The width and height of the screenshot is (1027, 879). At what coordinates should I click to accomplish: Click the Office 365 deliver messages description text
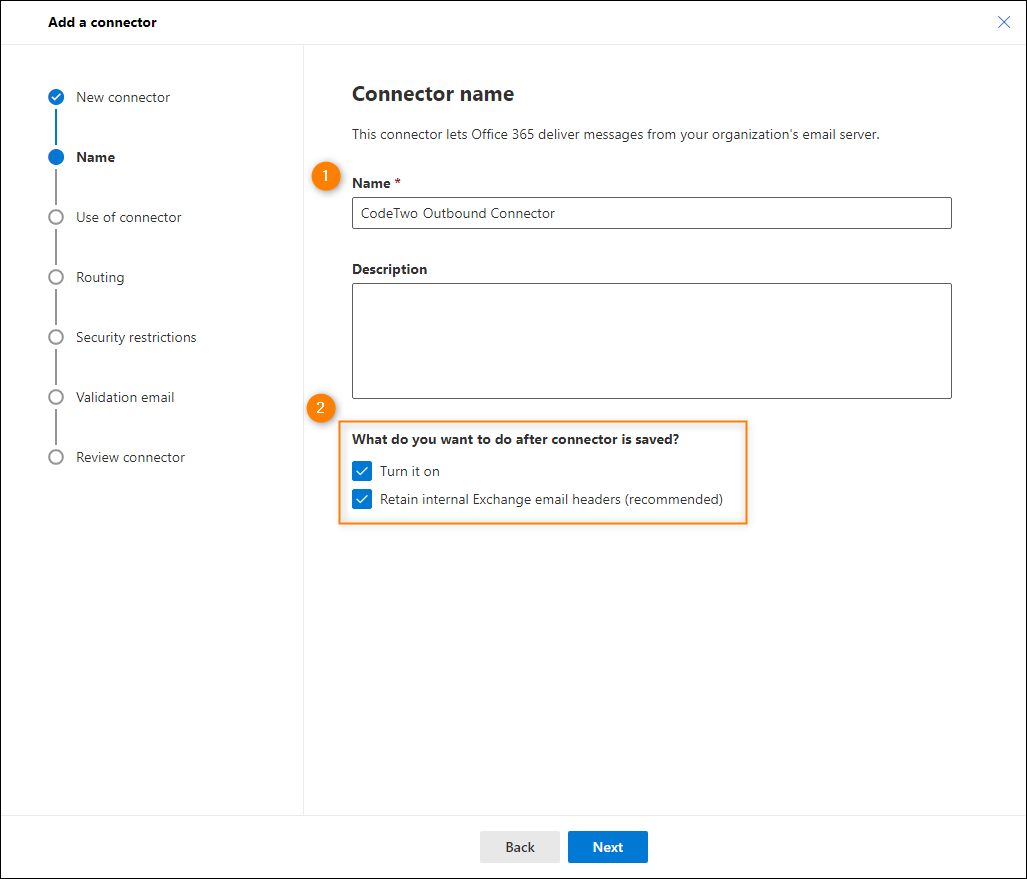coord(616,134)
